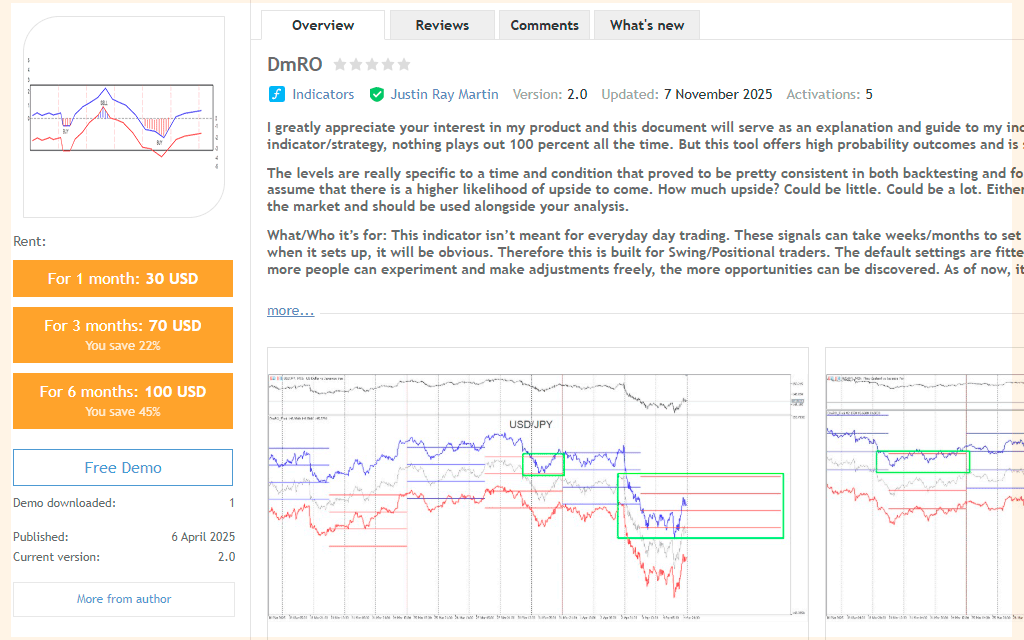Click the green verified shield icon

click(377, 95)
